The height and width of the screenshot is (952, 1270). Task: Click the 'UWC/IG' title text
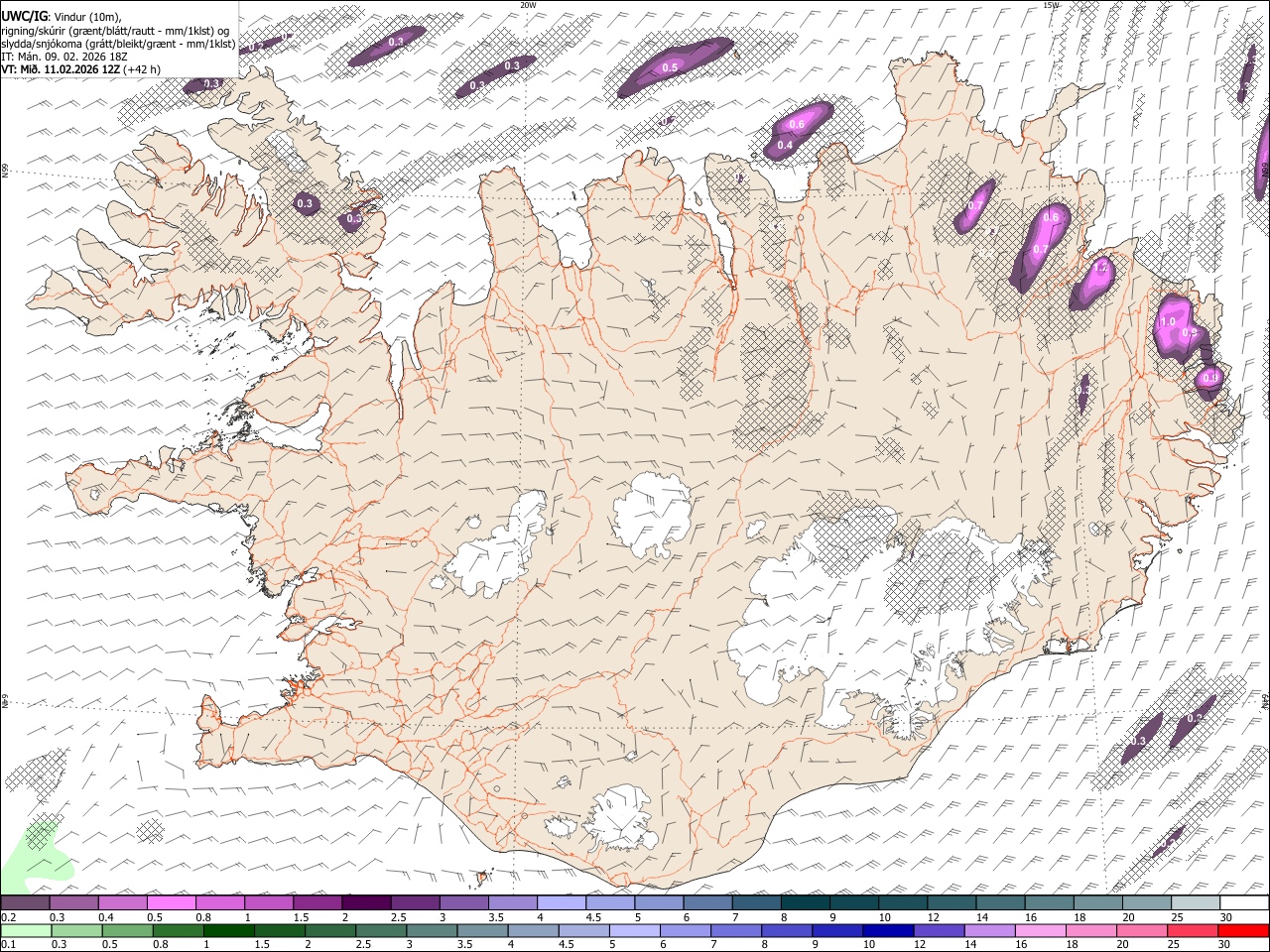24,16
